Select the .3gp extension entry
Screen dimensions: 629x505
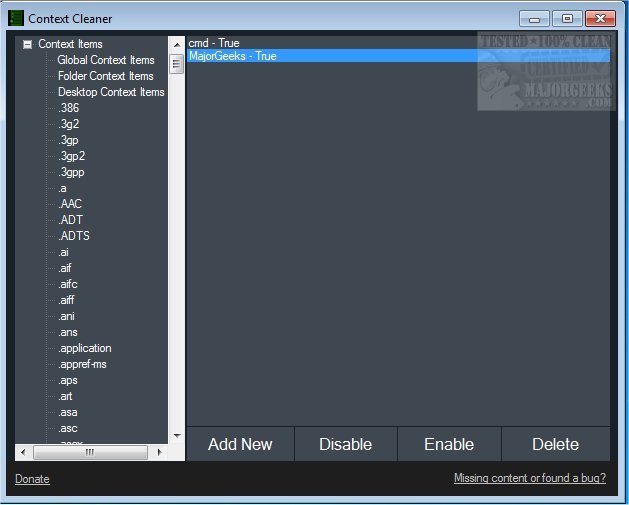(68, 140)
